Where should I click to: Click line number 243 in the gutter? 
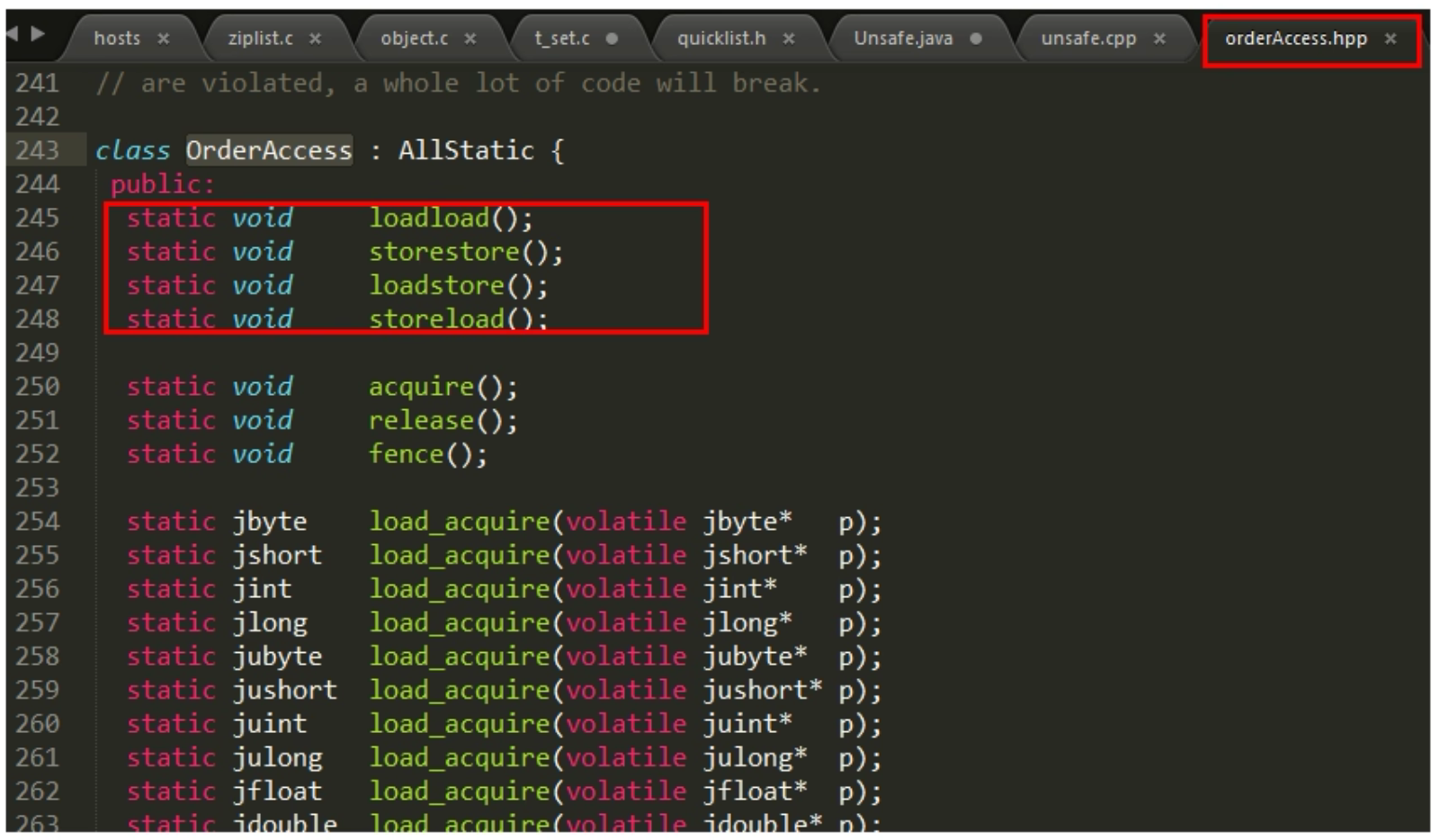(37, 150)
